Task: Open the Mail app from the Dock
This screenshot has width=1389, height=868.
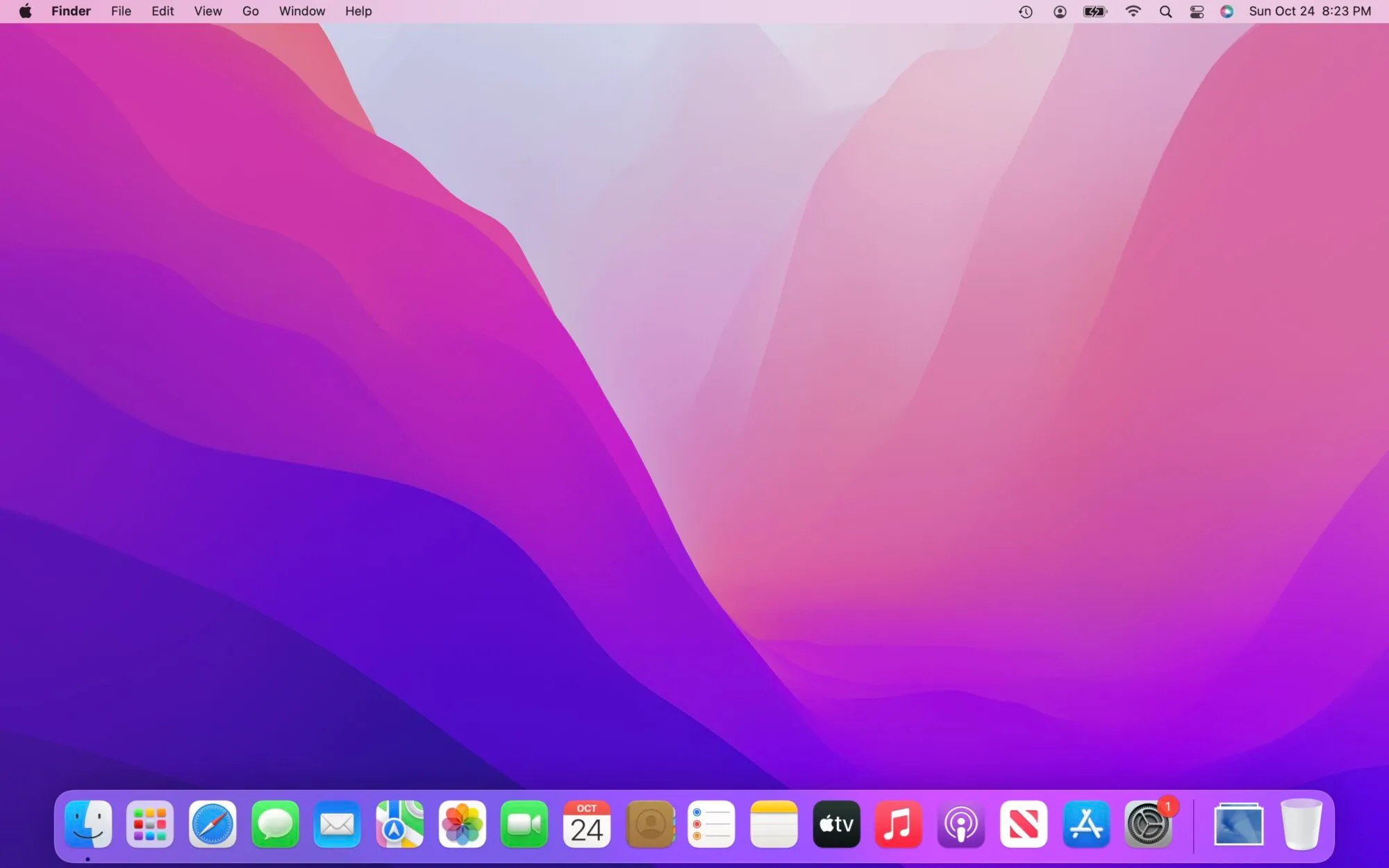Action: pos(337,825)
